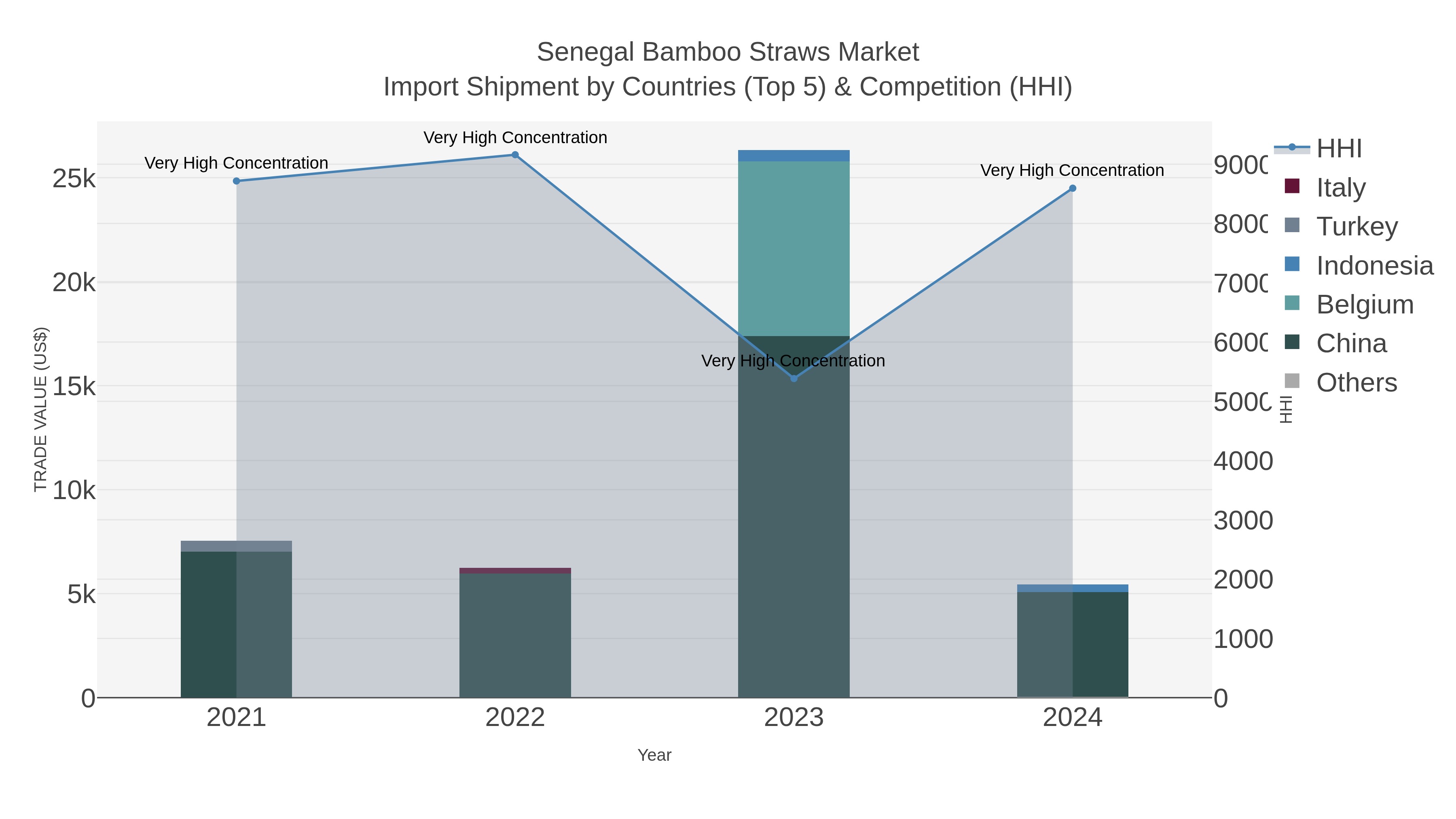Click the 'TRADE VALUE (US$)' axis title
This screenshot has height=819, width=1456.
[40, 409]
